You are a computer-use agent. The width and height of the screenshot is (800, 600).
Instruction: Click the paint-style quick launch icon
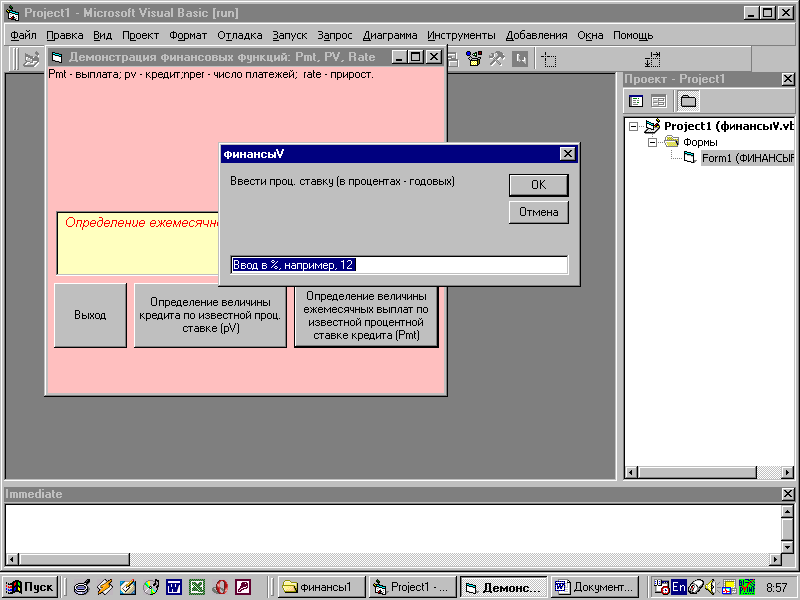click(x=128, y=587)
